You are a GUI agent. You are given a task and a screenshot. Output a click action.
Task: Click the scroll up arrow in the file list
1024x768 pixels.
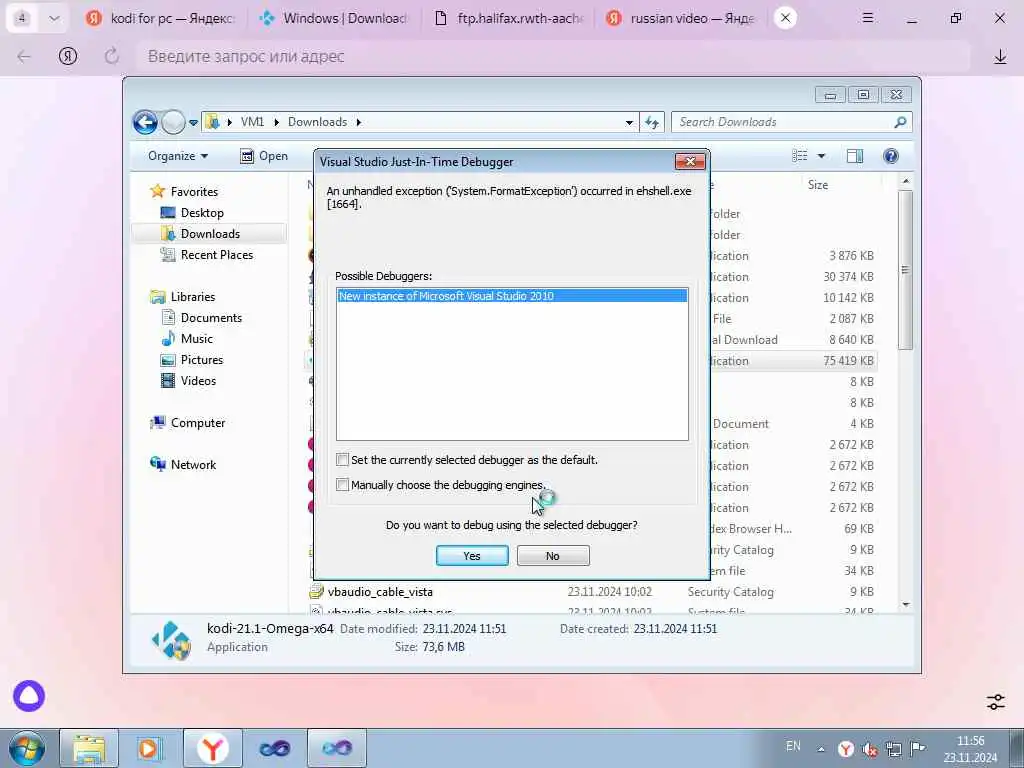pyautogui.click(x=905, y=182)
